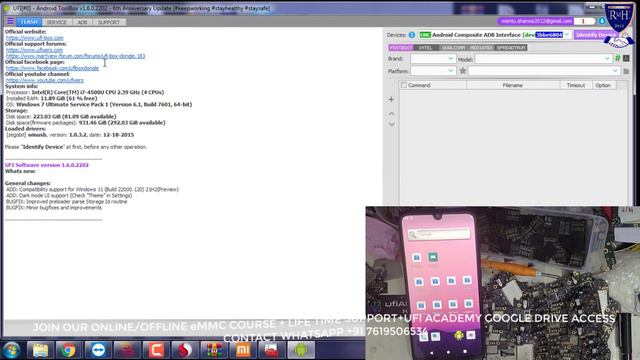
Task: Select the MEDIATEK protocol tab
Action: [481, 48]
